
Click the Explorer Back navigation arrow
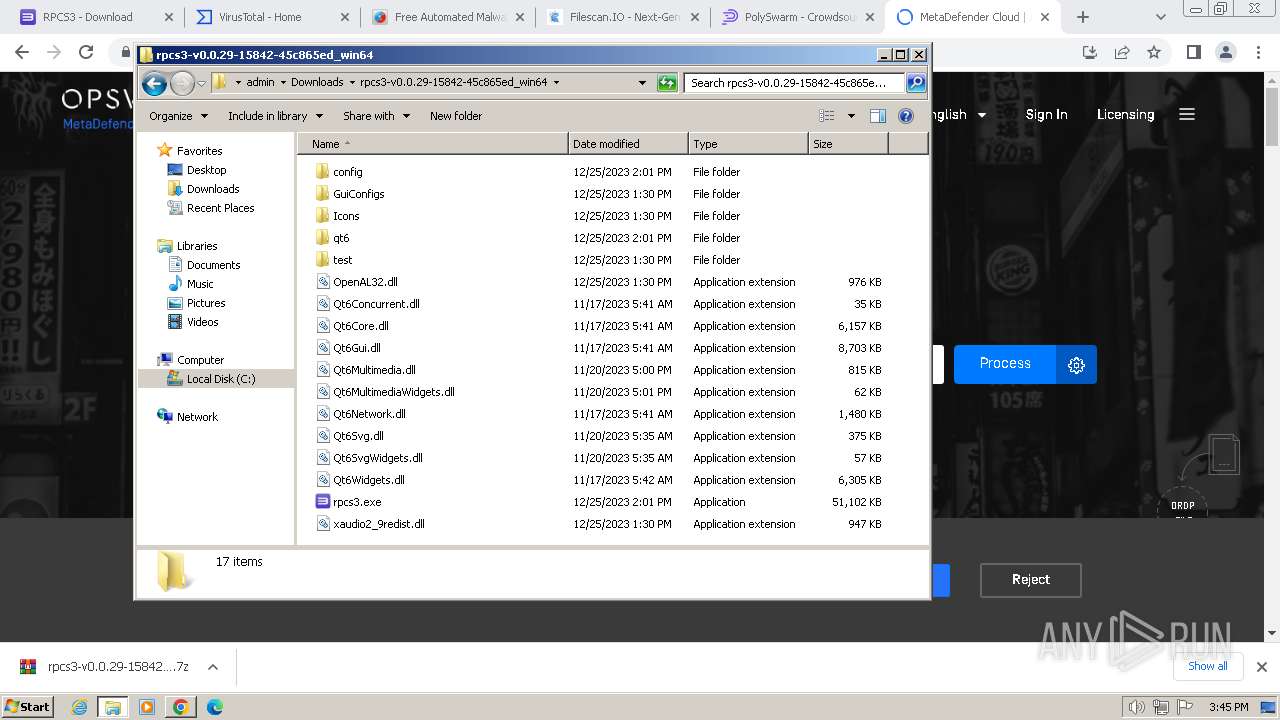(154, 83)
